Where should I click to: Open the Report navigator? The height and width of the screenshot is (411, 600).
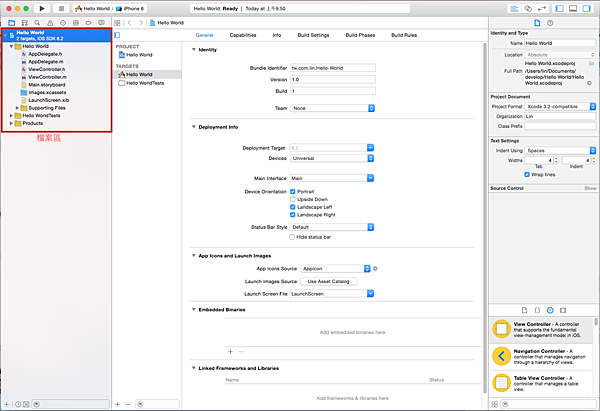coord(101,23)
